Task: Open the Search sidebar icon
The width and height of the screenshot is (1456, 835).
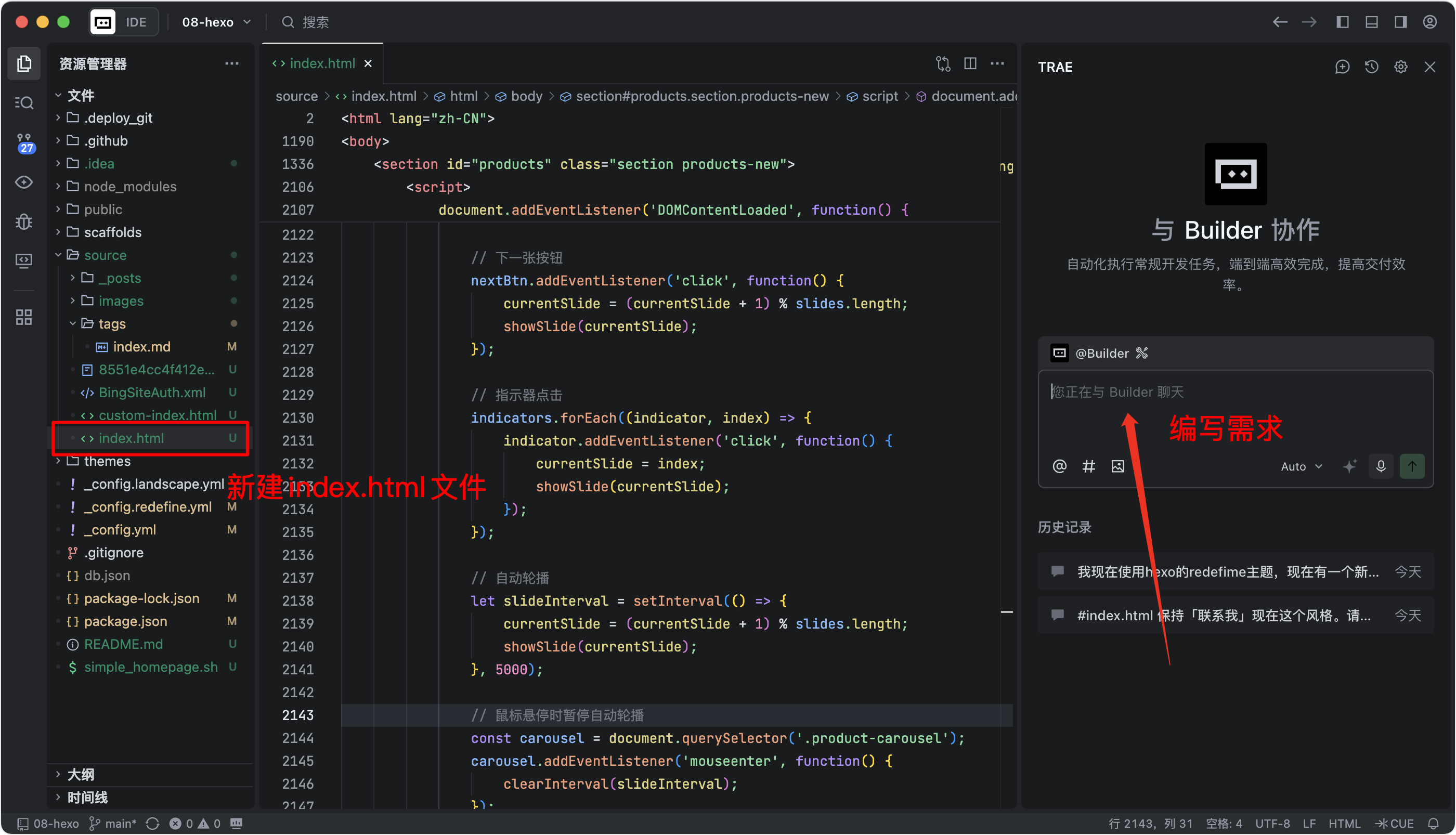Action: [24, 102]
